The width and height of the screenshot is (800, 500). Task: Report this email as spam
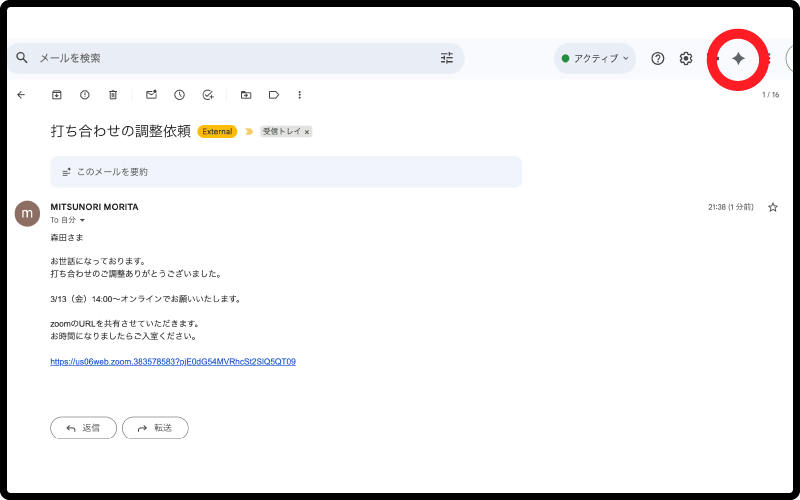pyautogui.click(x=85, y=95)
